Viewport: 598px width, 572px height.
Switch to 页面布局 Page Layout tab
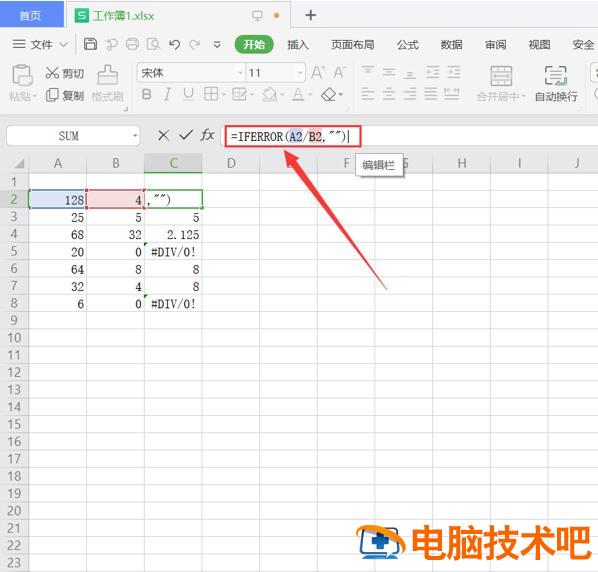(x=353, y=45)
